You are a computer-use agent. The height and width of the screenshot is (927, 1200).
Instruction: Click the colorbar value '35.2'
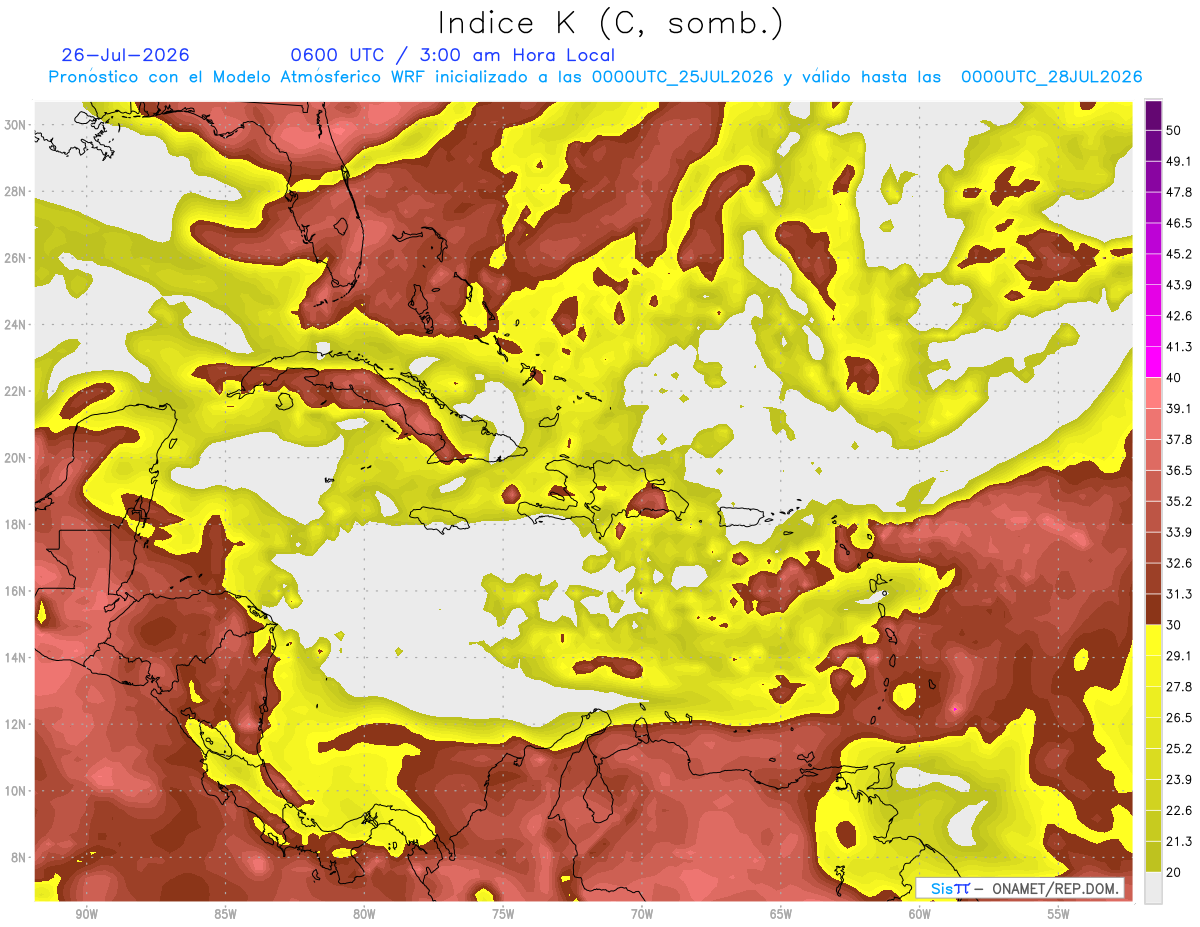[x=1179, y=501]
